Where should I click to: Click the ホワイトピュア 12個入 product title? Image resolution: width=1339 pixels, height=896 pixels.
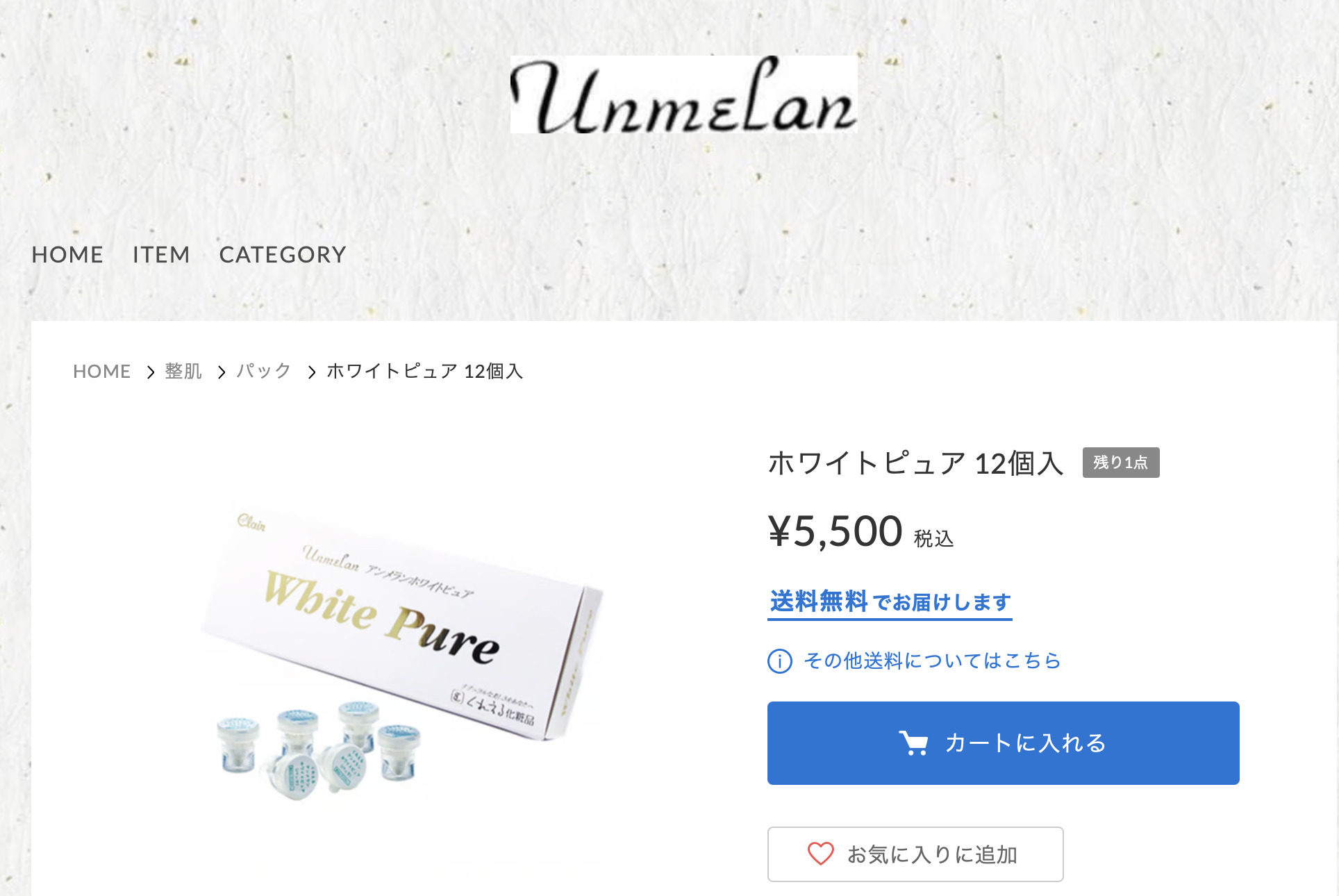[x=915, y=463]
